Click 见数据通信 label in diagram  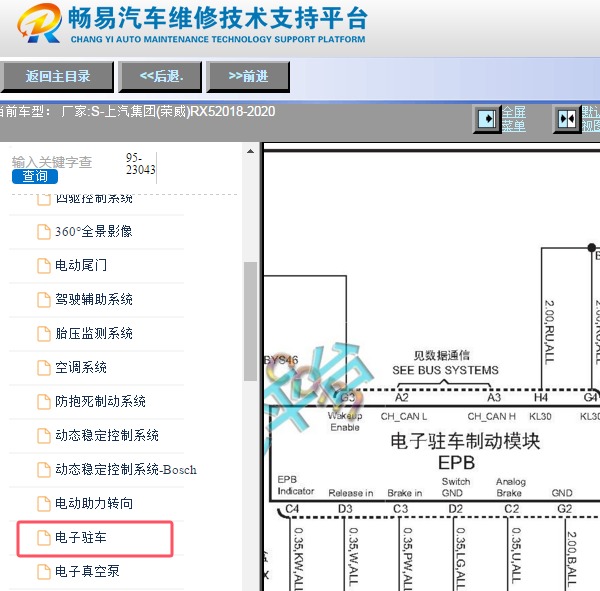pos(441,355)
